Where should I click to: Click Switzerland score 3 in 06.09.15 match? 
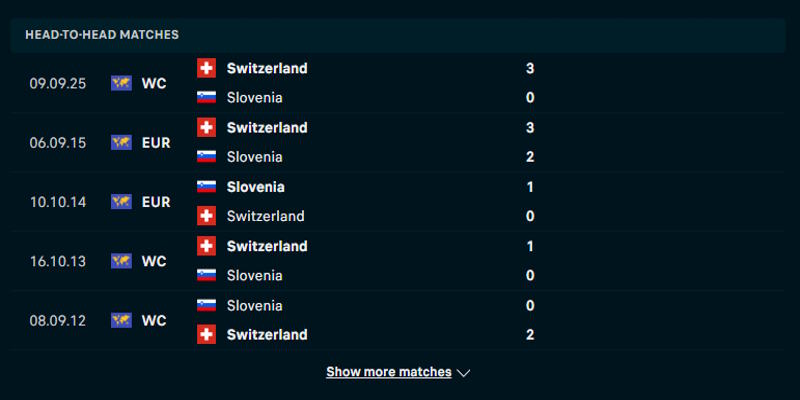tap(530, 128)
